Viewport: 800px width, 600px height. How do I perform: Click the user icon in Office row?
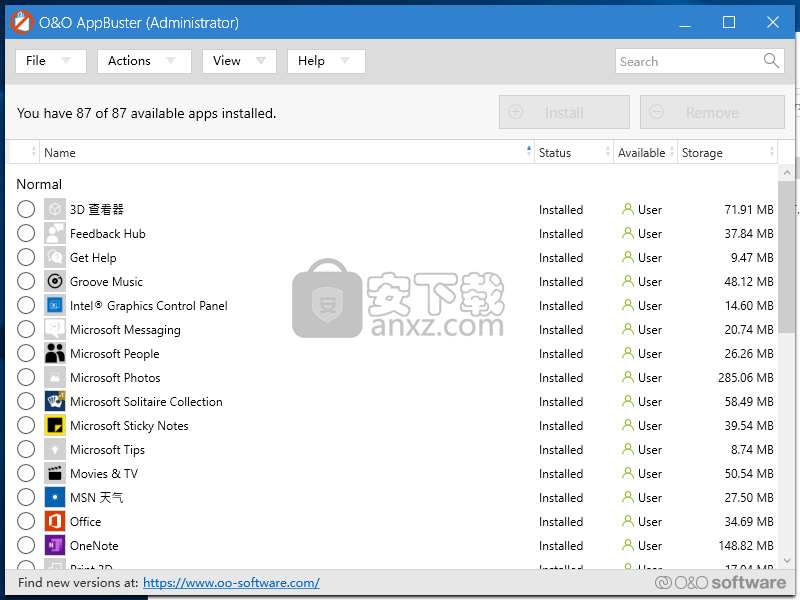628,521
